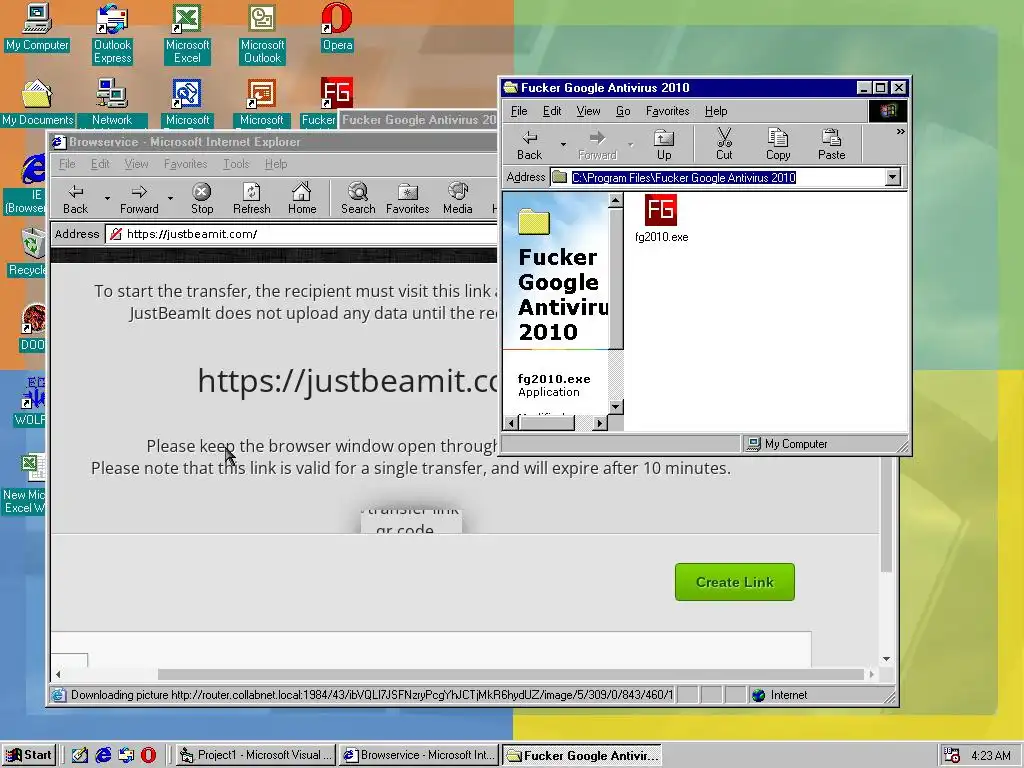Open Back history dropdown arrow in explorer
This screenshot has width=1024, height=768.
pyautogui.click(x=563, y=144)
